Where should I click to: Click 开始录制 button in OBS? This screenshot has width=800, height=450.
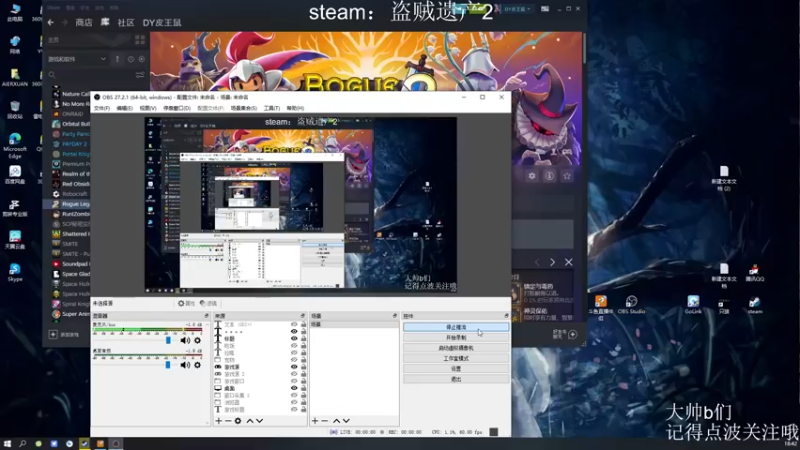click(456, 338)
